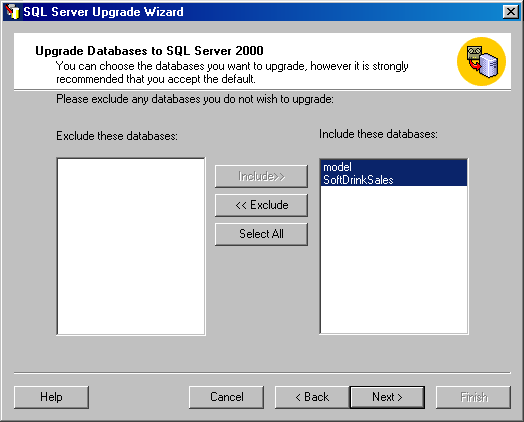Screen dimensions: 524x422
Task: Click the Select All button
Action: click(261, 234)
